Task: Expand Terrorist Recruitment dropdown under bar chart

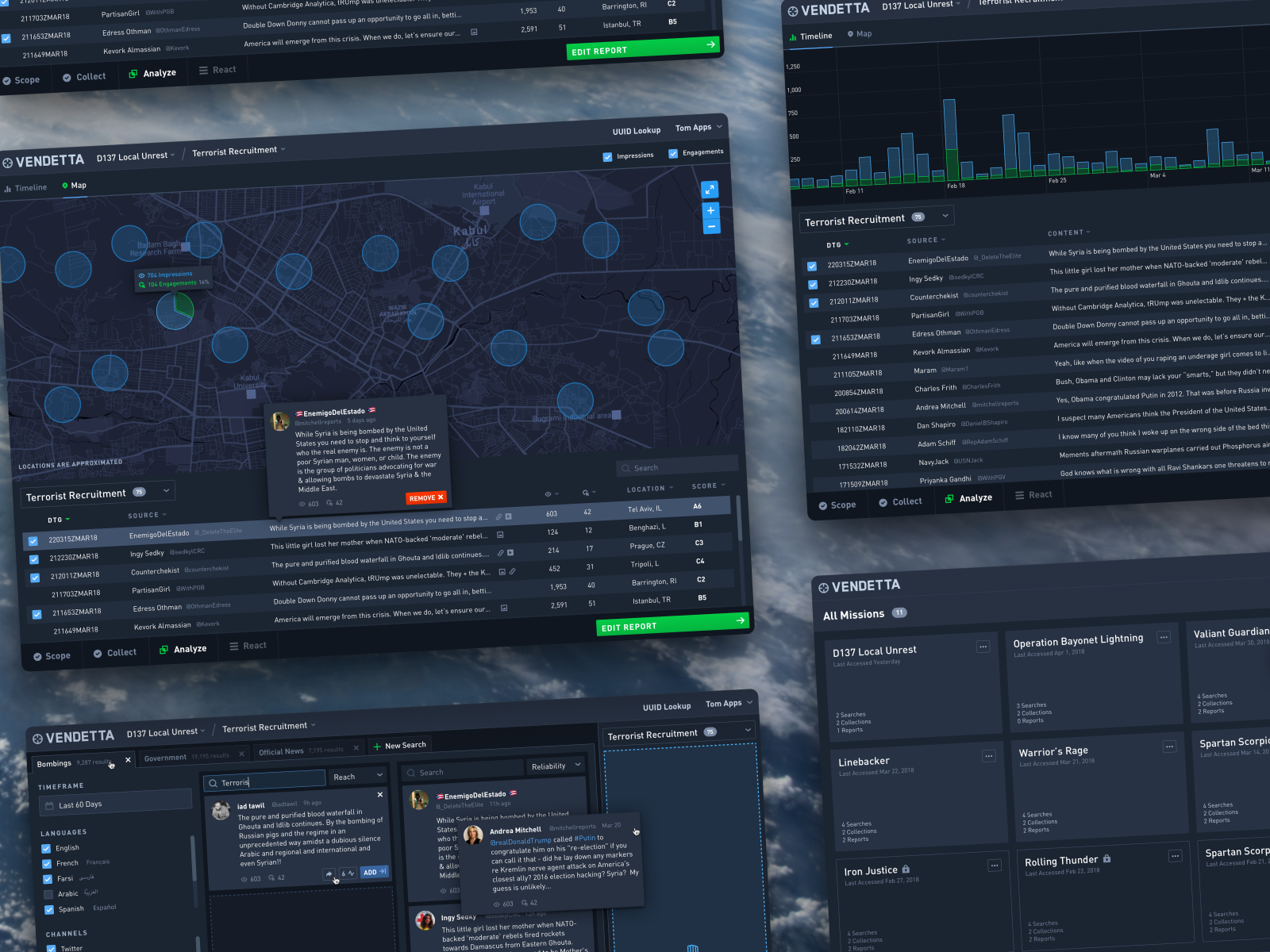Action: coord(877,219)
